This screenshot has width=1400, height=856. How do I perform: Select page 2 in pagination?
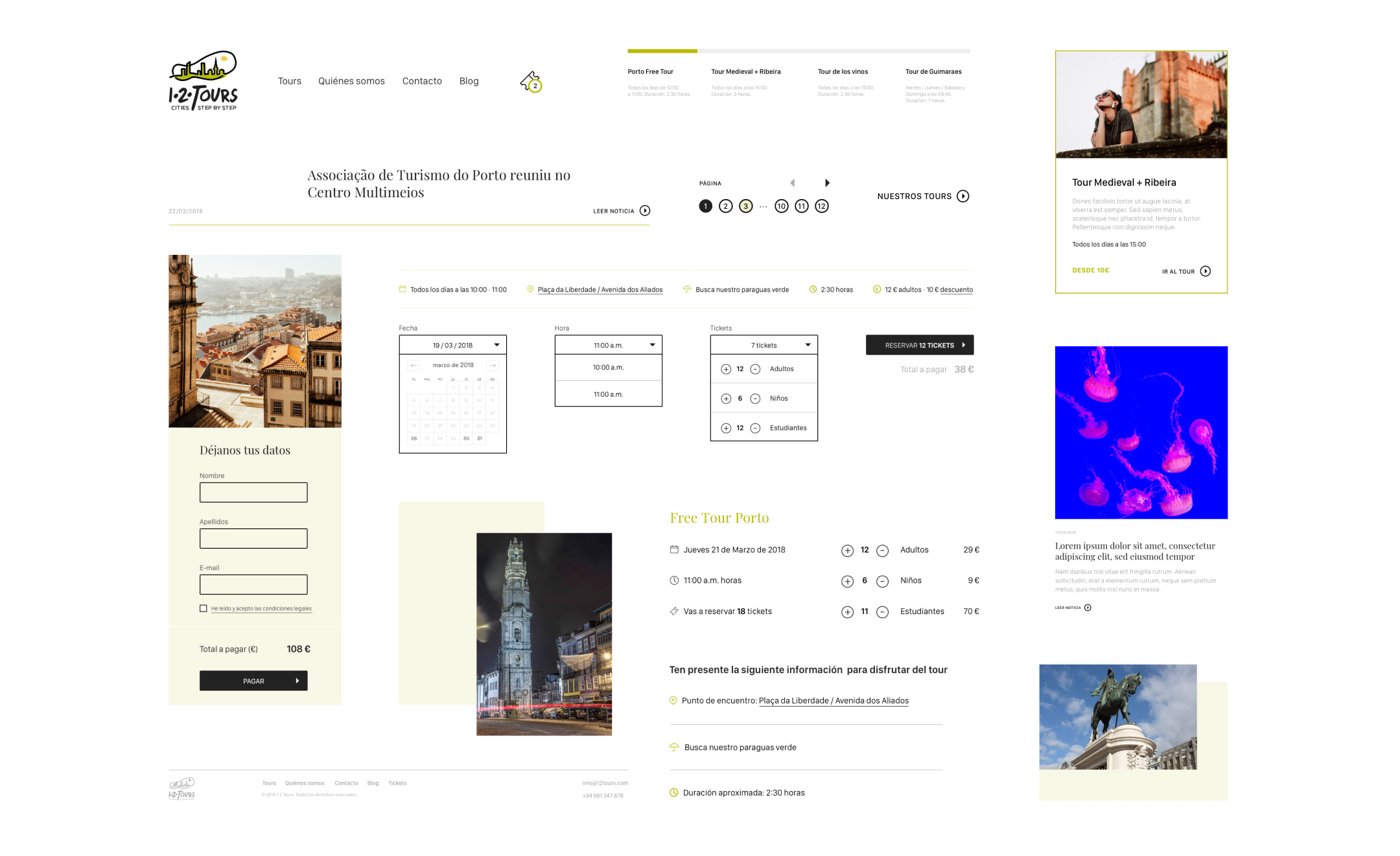[726, 206]
